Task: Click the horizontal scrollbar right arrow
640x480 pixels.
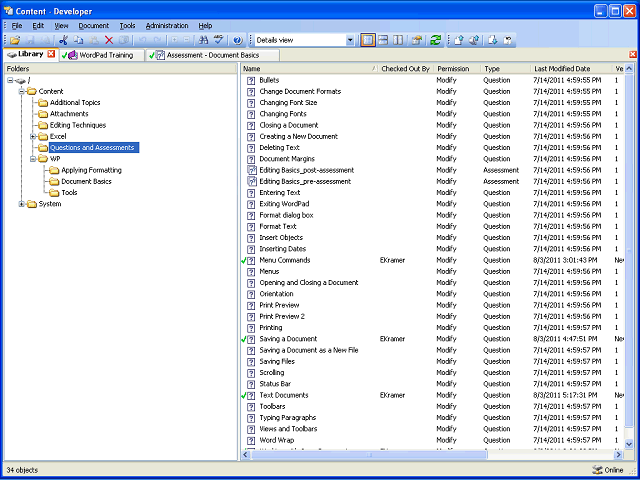Action: click(x=618, y=454)
